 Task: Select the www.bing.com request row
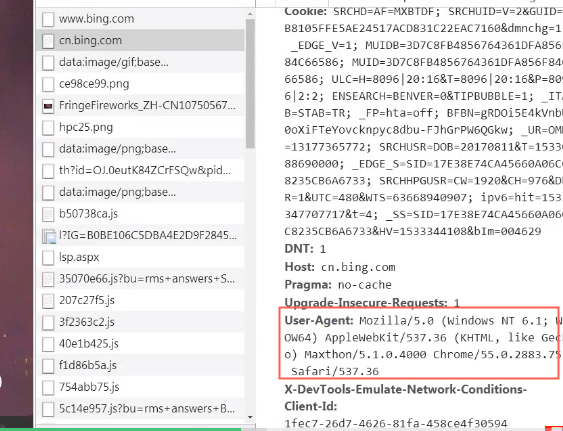[140, 19]
